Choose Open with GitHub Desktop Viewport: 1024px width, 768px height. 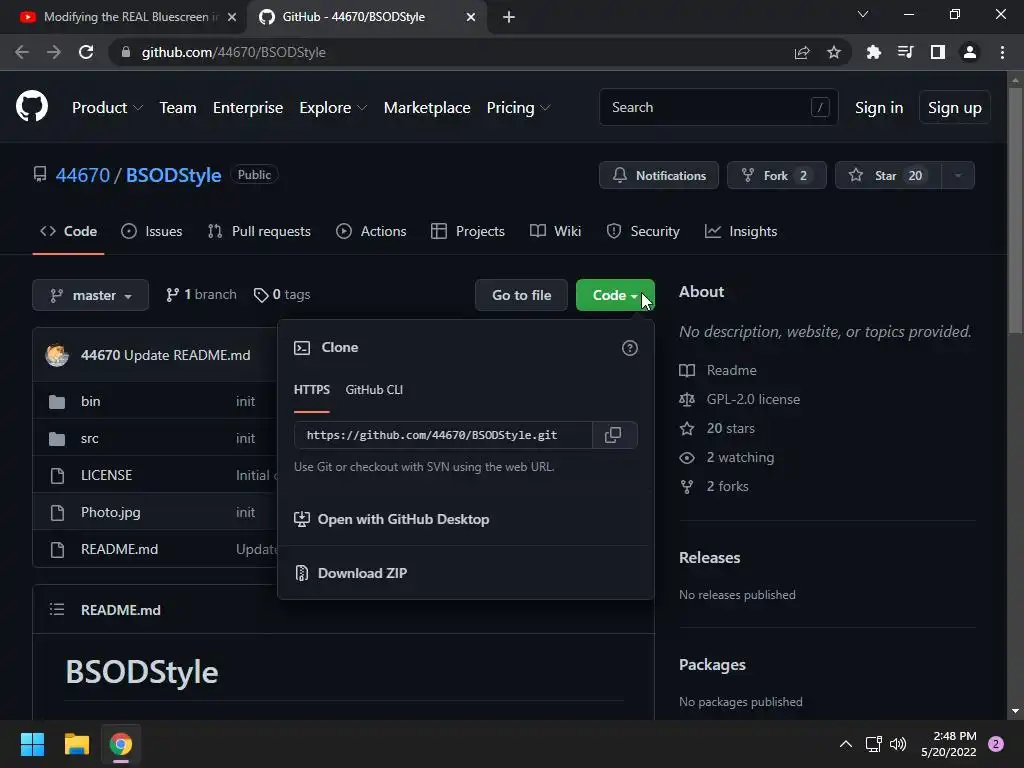tap(392, 519)
